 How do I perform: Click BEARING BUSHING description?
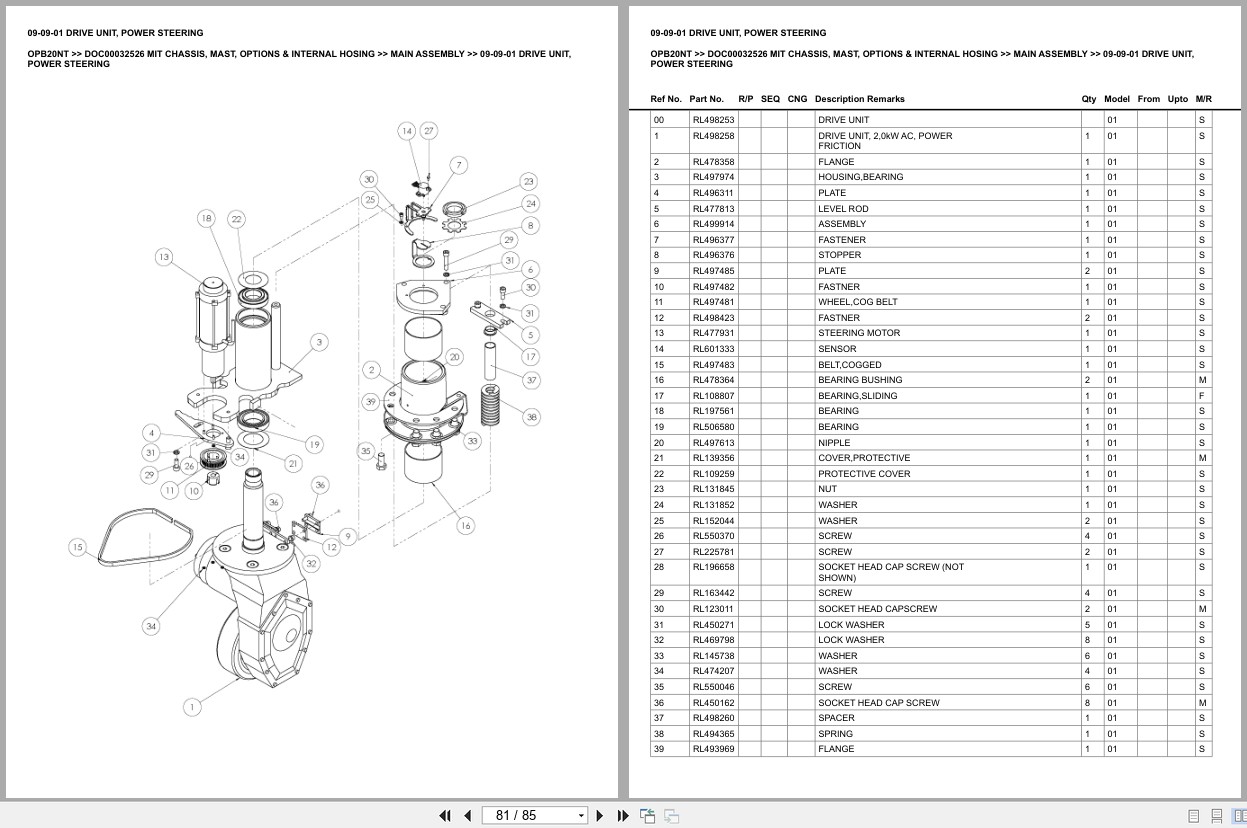[860, 380]
